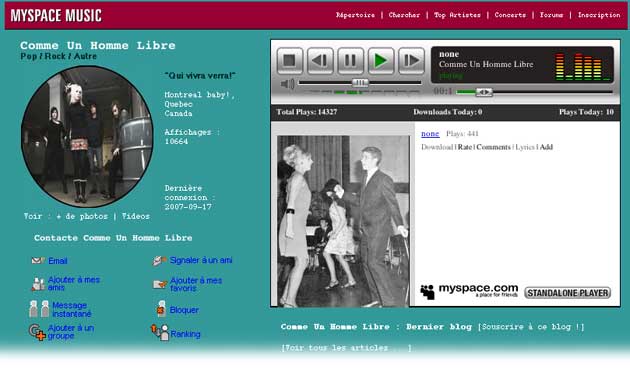This screenshot has height=369, width=630.
Task: Mute using the speaker icon
Action: click(x=287, y=84)
